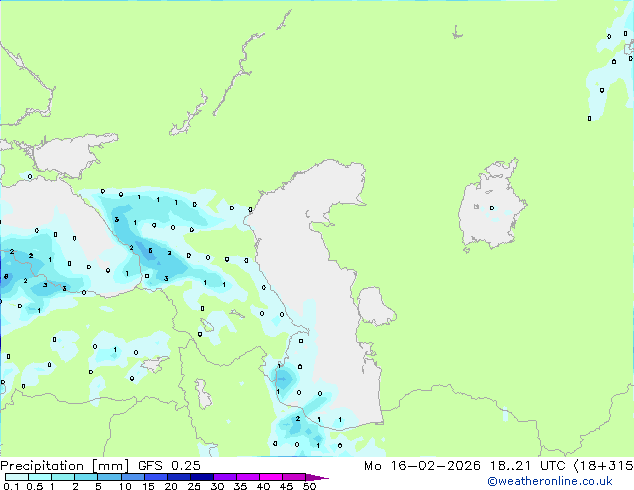The width and height of the screenshot is (634, 490).
Task: Click the legend value '25'
Action: click(x=194, y=486)
